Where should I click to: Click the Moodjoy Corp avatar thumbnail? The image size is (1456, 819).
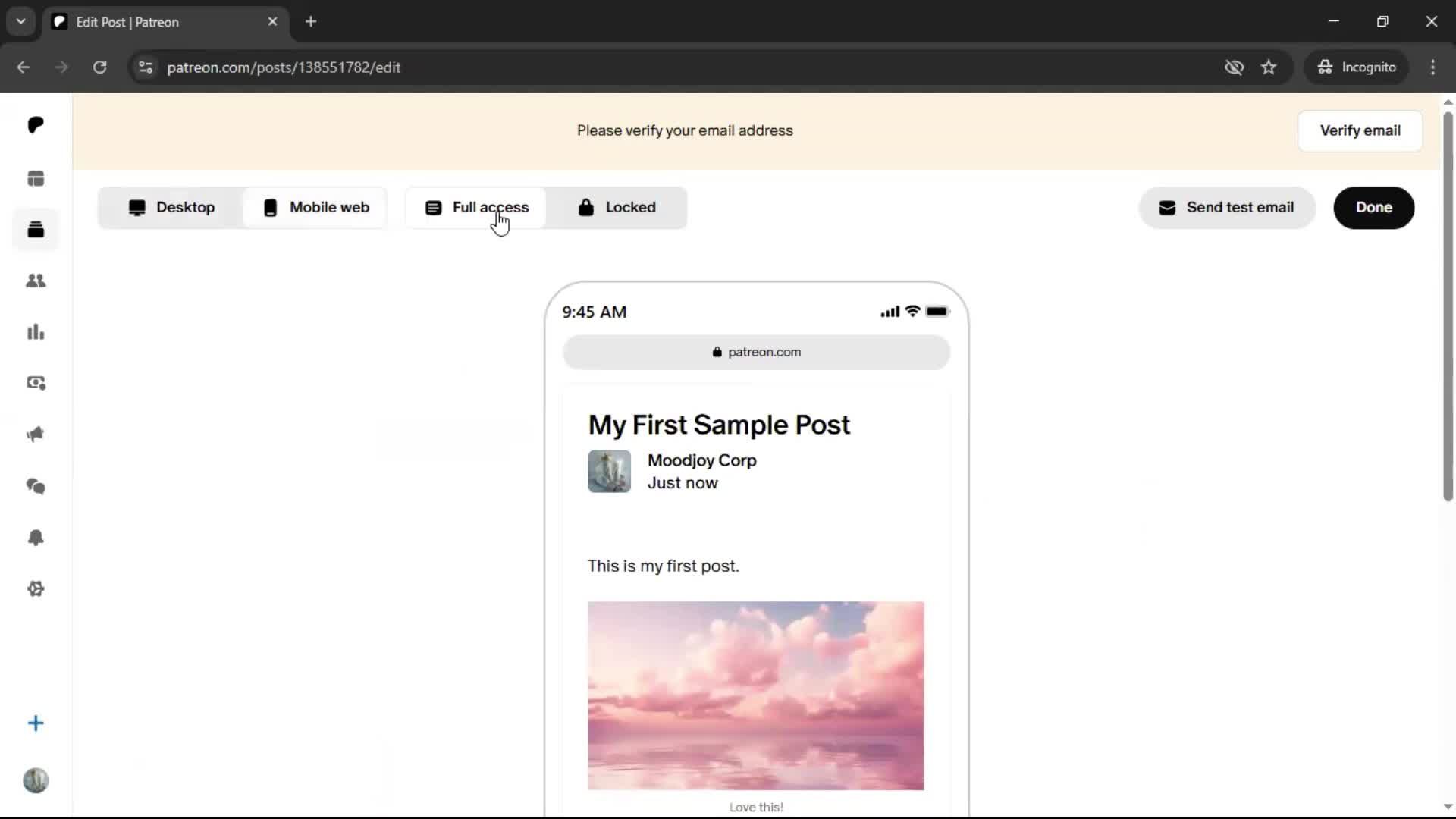pyautogui.click(x=609, y=472)
